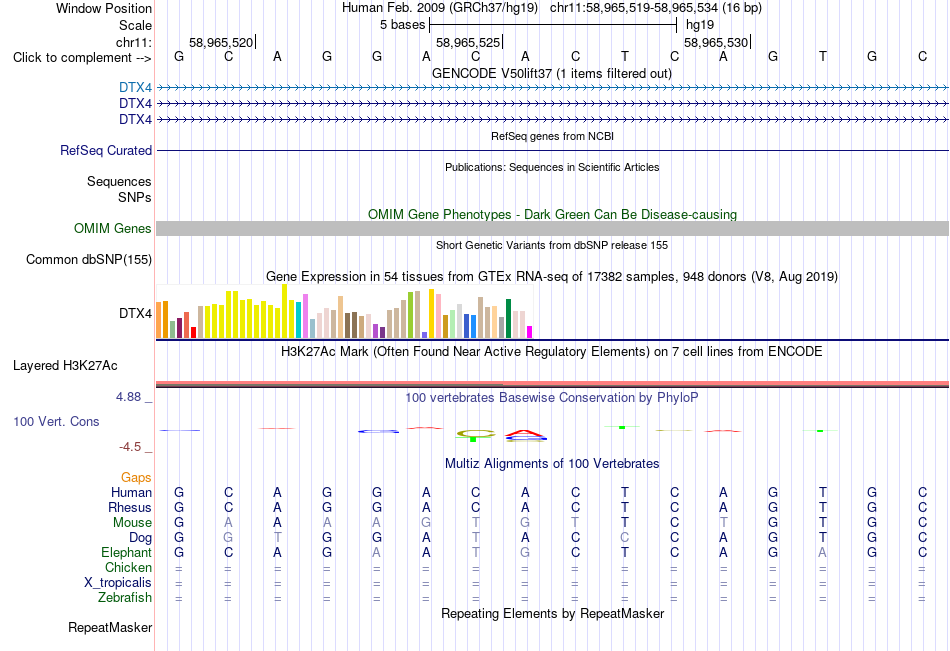Image resolution: width=950 pixels, height=651 pixels.
Task: Click the 'Click to complement -->' label
Action: click(82, 58)
